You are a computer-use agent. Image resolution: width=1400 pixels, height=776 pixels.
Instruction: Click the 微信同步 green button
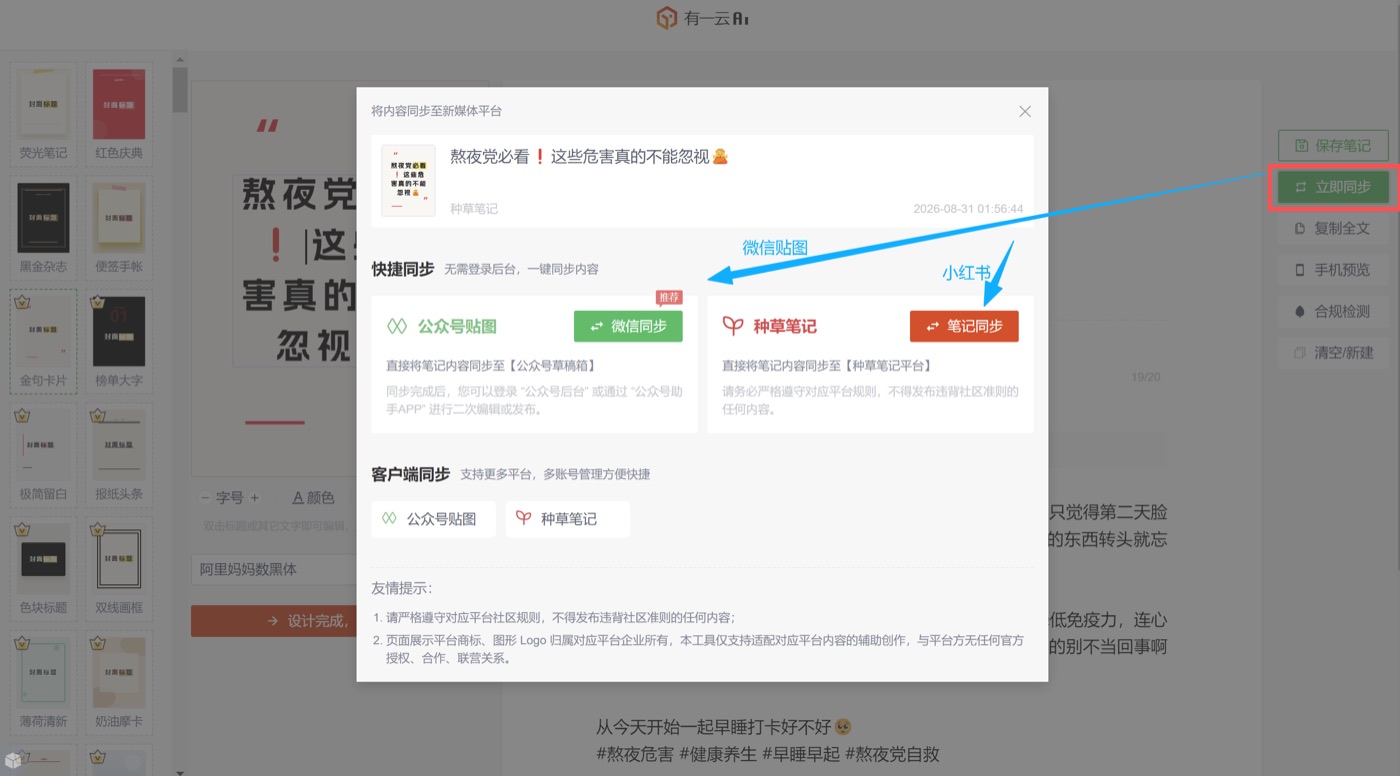point(628,326)
